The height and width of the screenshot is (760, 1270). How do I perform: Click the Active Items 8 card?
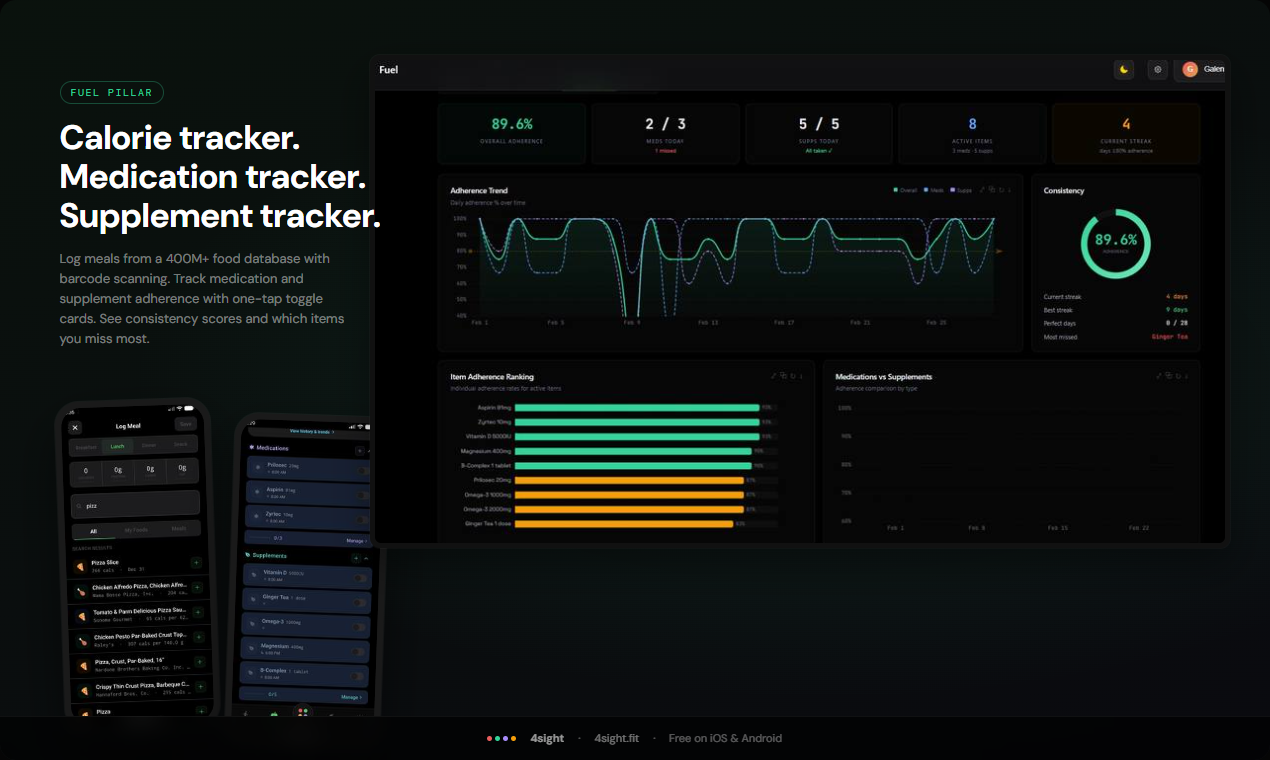point(972,133)
